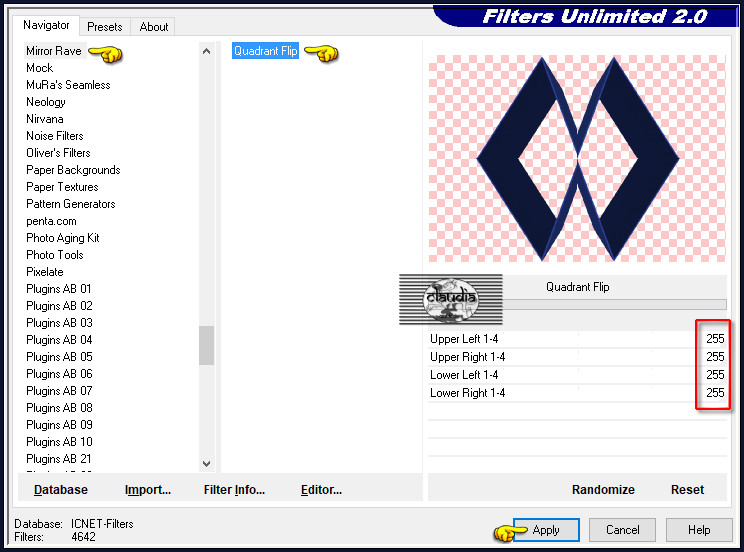Viewport: 744px width, 552px height.
Task: Cancel the Filters Unlimited dialog
Action: (623, 530)
